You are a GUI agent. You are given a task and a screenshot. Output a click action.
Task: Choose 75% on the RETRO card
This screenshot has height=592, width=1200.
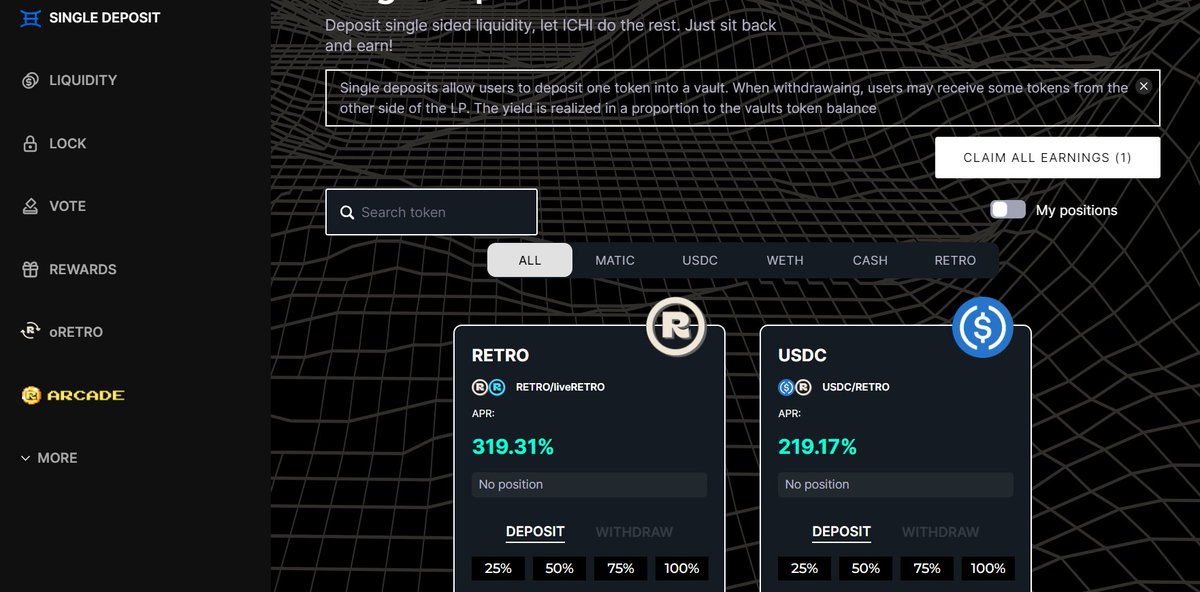pyautogui.click(x=620, y=568)
